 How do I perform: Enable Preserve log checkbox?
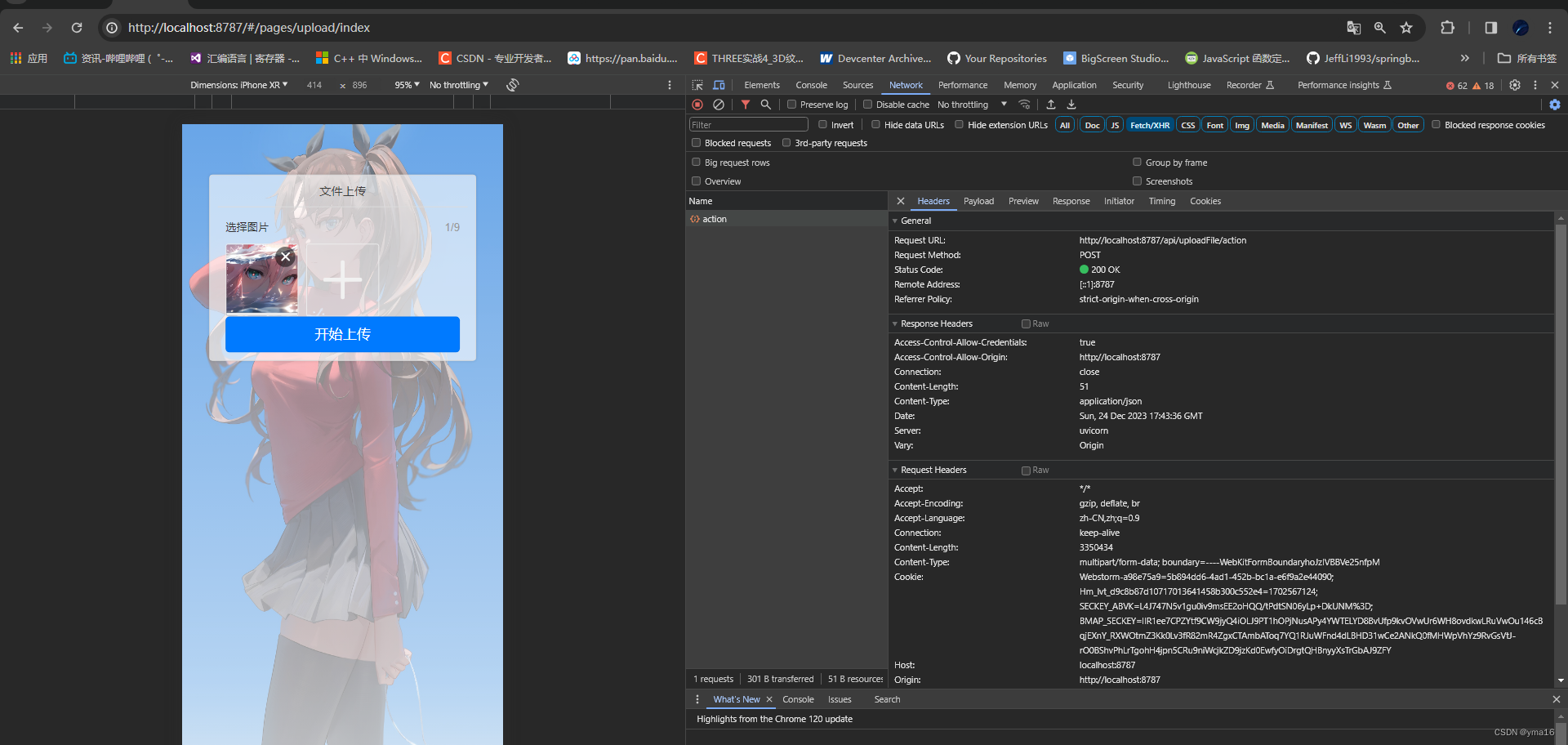point(791,105)
